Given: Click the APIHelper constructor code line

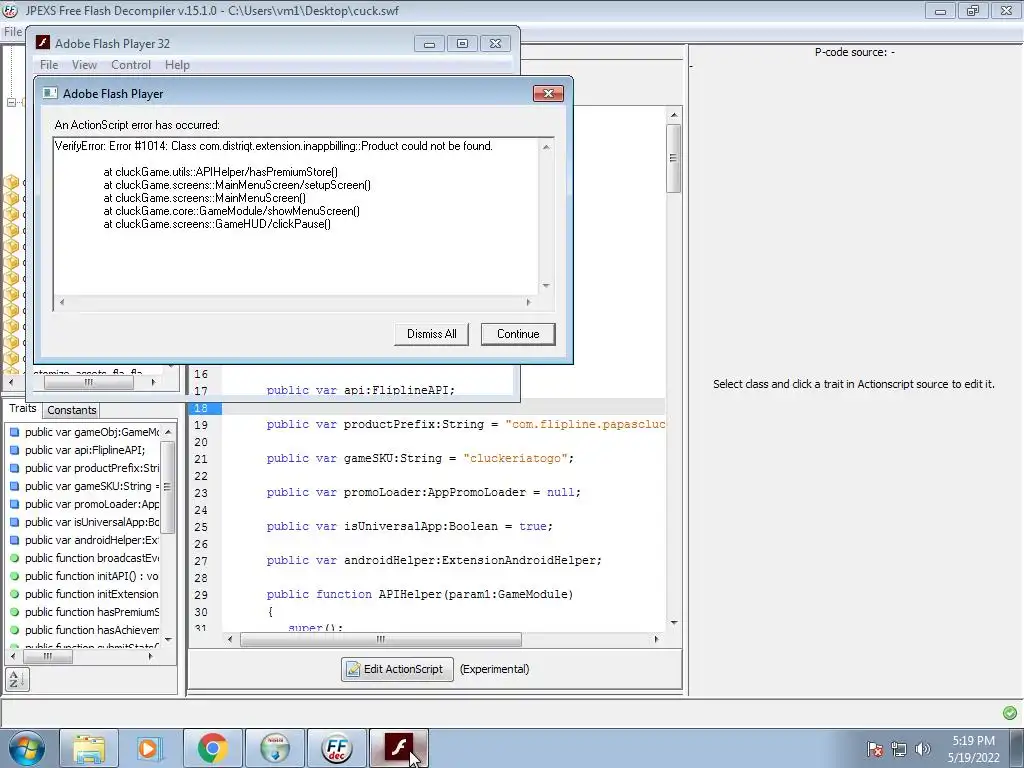Looking at the screenshot, I should tap(419, 594).
